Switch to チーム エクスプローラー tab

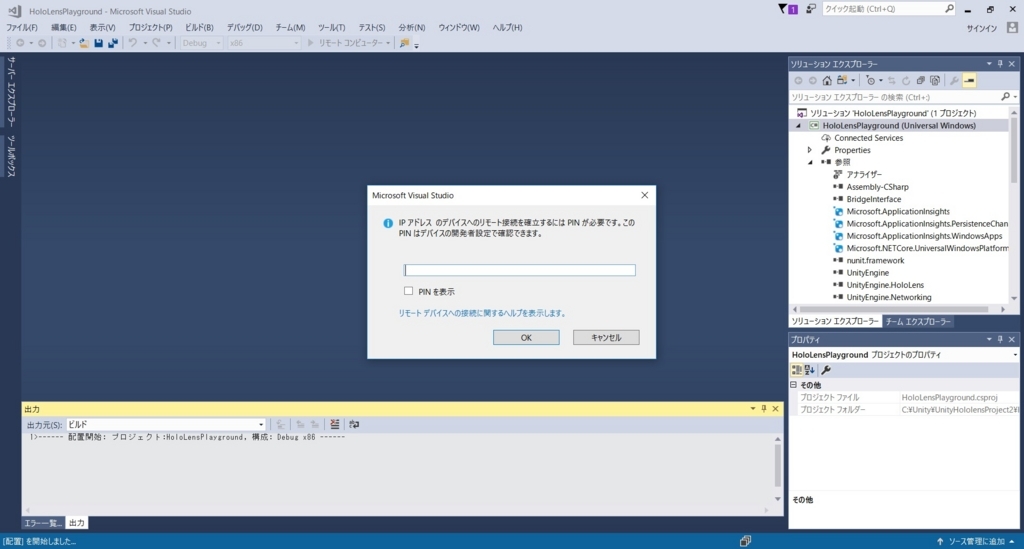(x=918, y=322)
